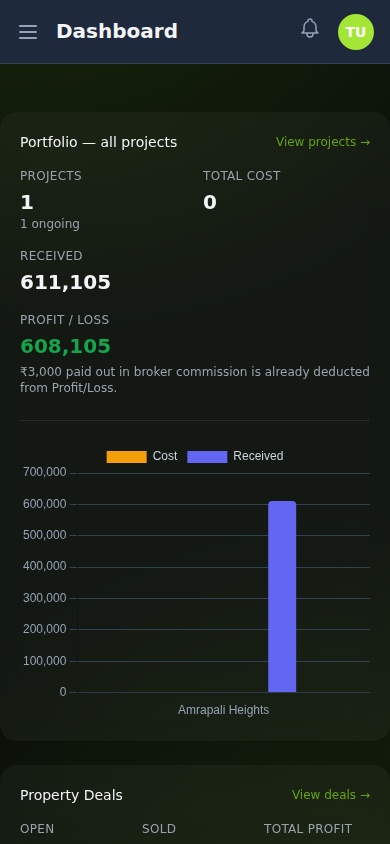The height and width of the screenshot is (844, 390).
Task: Select the Amrapali Heights received bar
Action: 282,596
